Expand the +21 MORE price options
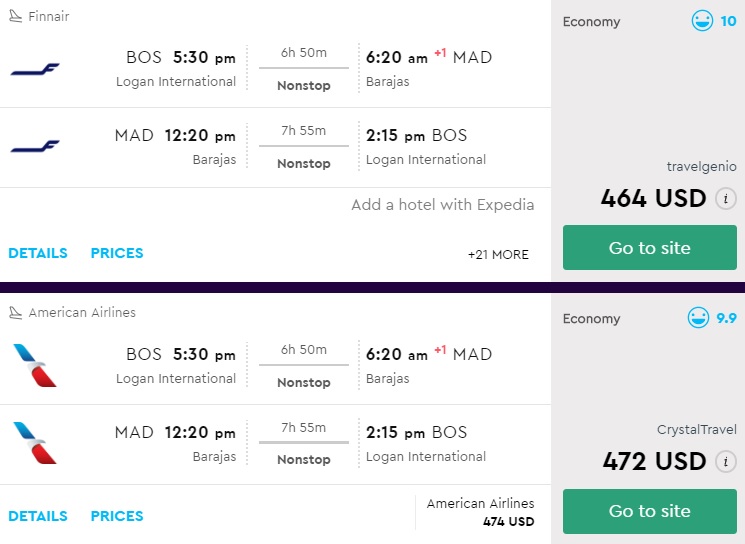Viewport: 745px width, 544px height. (x=498, y=254)
